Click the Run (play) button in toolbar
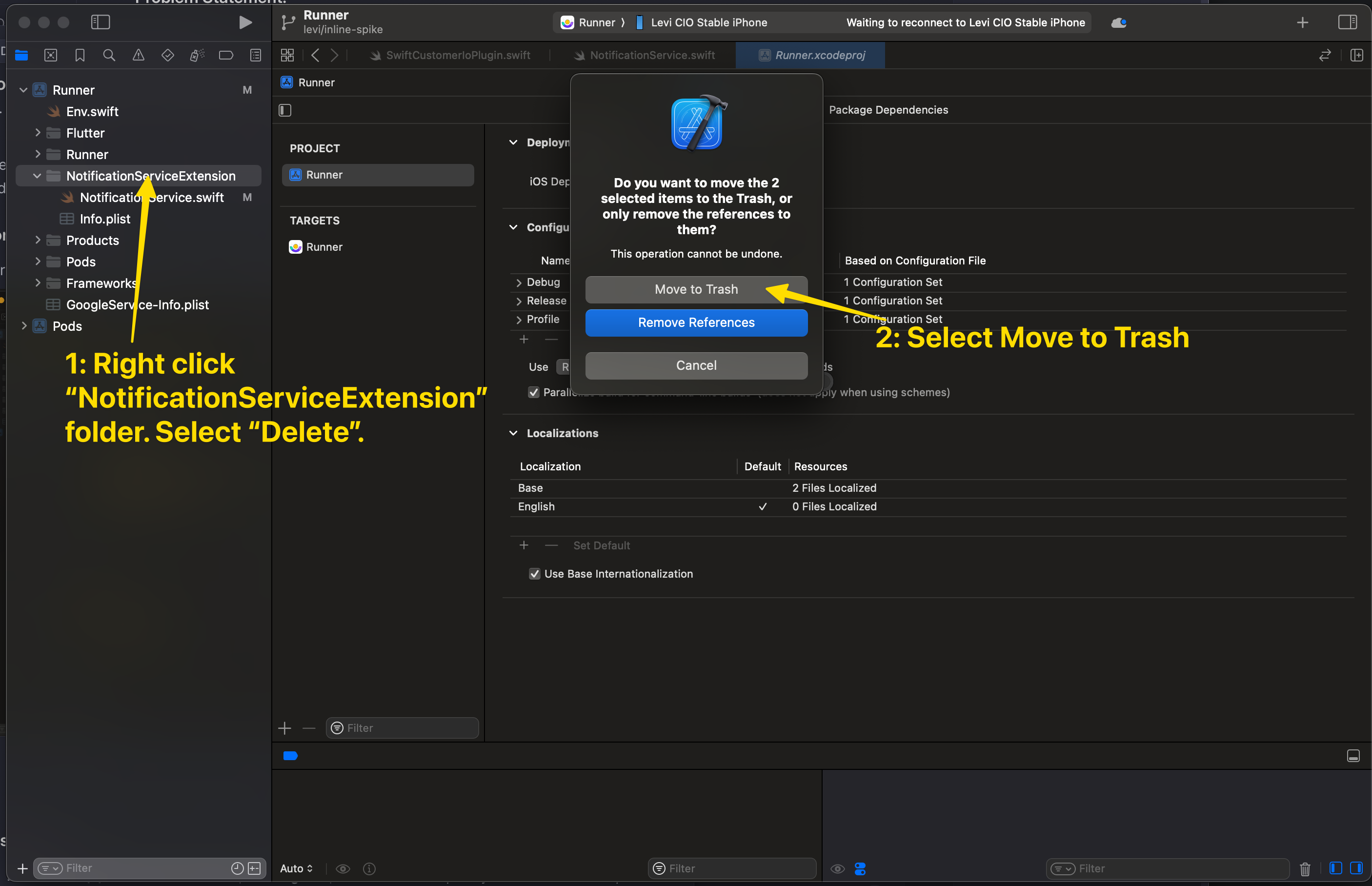This screenshot has height=886, width=1372. tap(245, 22)
